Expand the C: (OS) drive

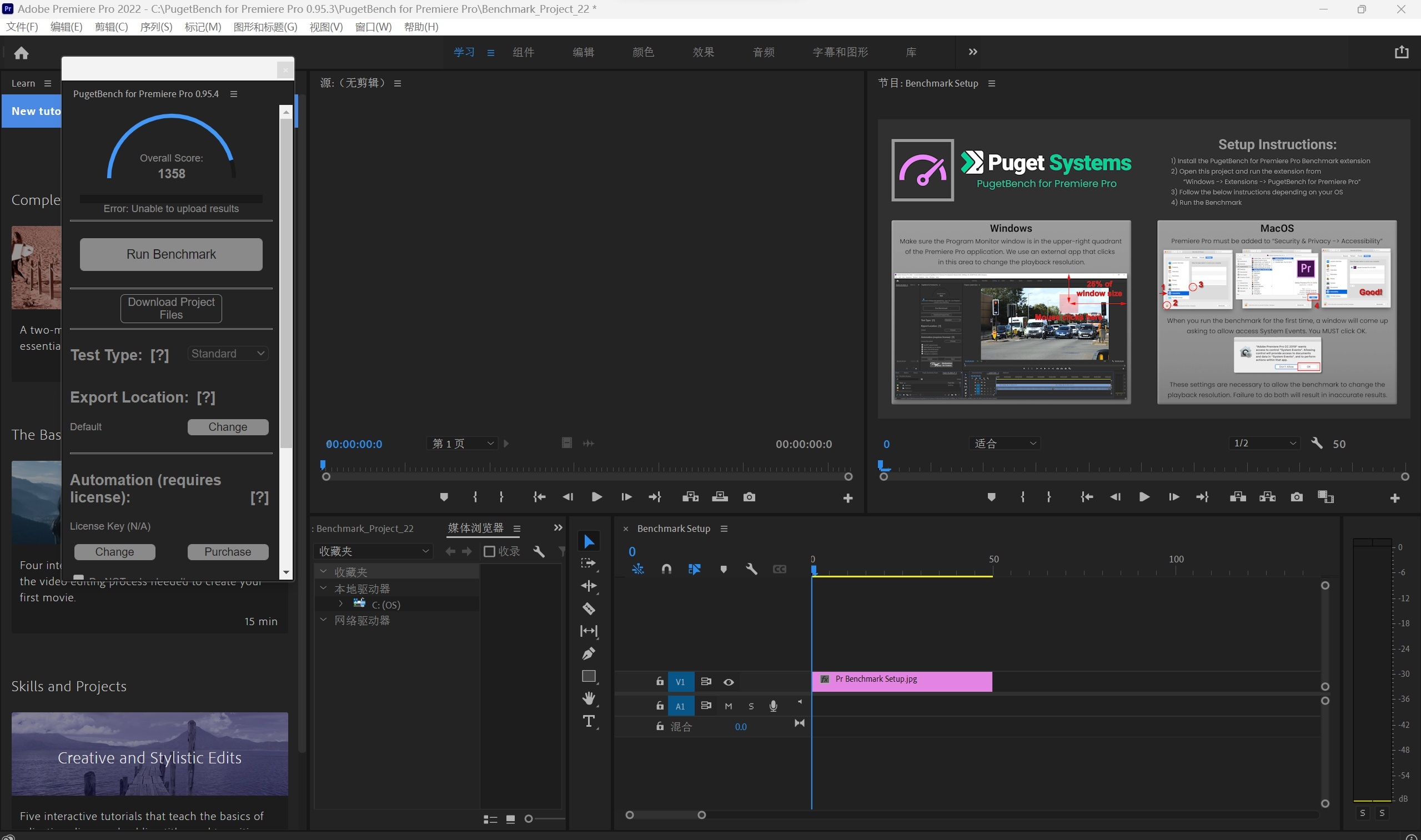(340, 604)
